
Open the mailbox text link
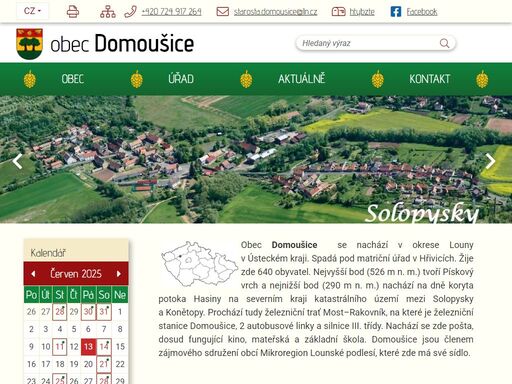362,12
